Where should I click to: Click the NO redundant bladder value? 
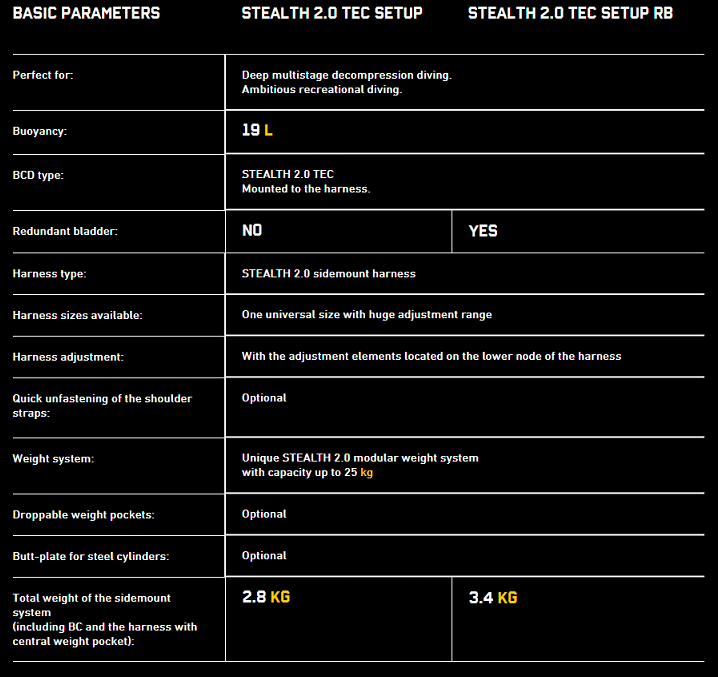(252, 231)
